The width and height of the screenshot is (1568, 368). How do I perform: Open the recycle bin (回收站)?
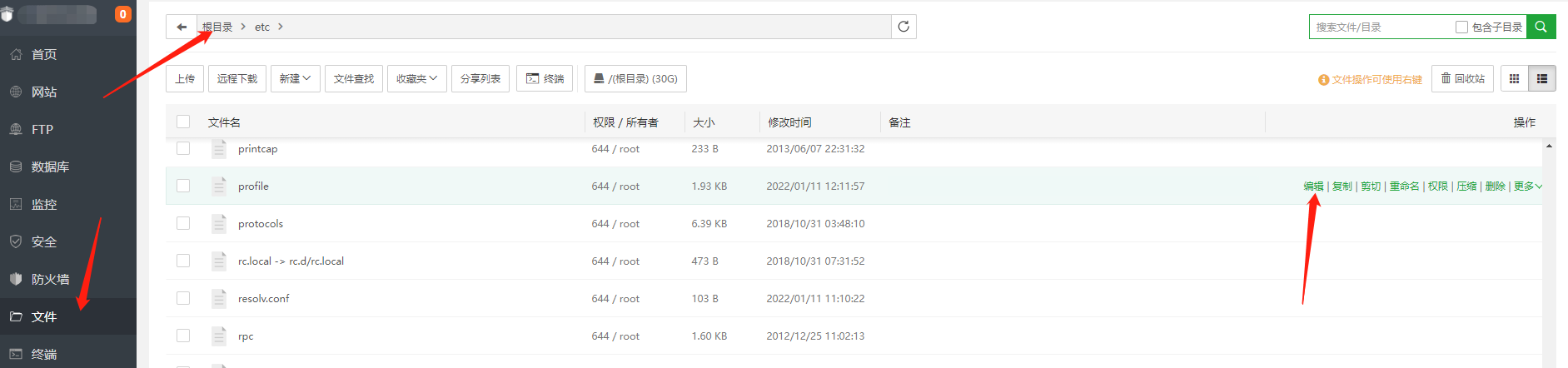1462,79
